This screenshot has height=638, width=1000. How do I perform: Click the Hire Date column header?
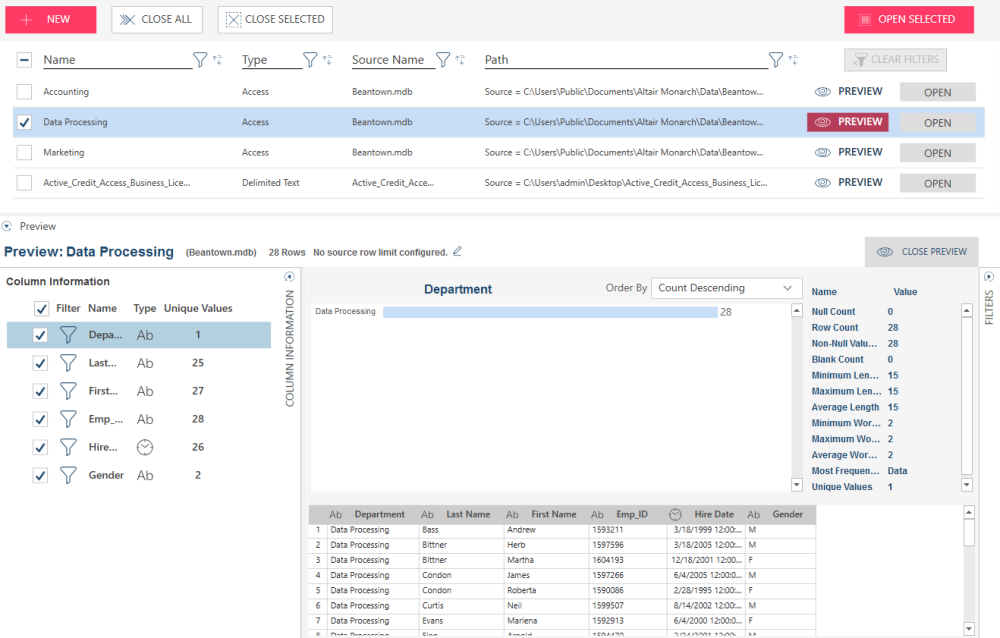tap(714, 515)
